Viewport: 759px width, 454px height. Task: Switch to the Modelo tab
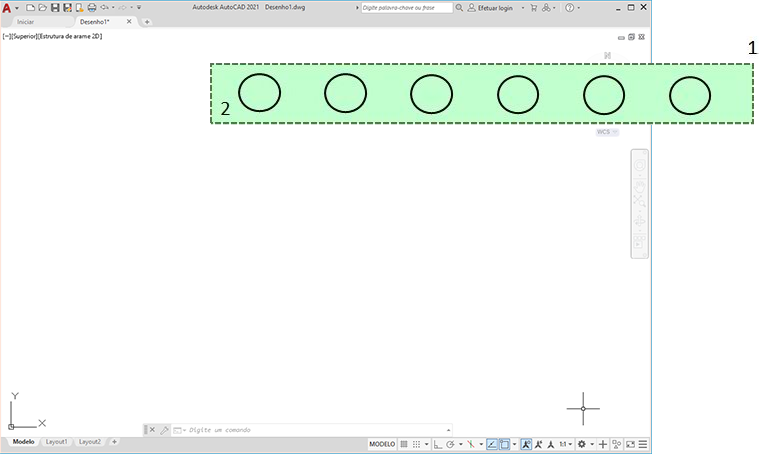click(x=23, y=442)
